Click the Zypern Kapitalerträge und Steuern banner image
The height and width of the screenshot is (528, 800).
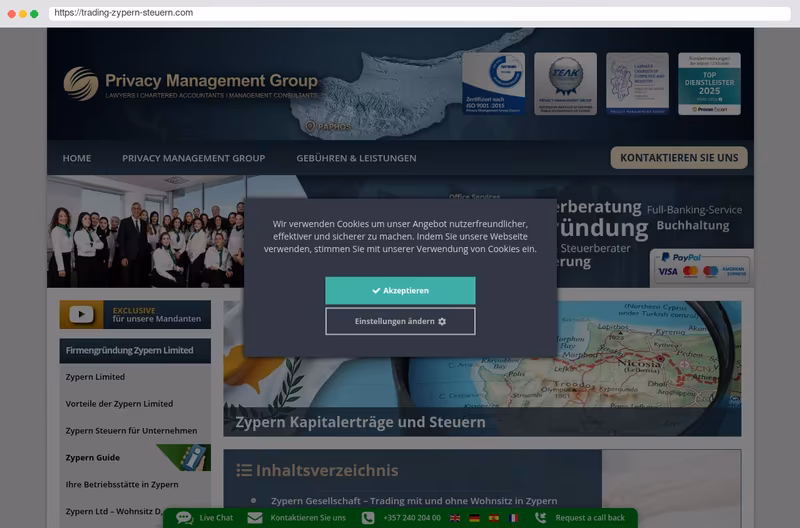coord(482,368)
